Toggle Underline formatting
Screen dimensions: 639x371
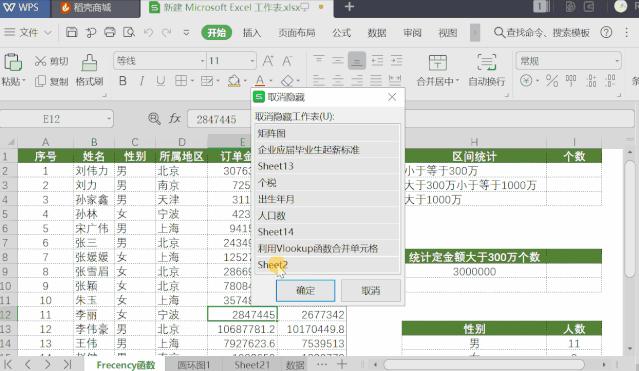(161, 81)
